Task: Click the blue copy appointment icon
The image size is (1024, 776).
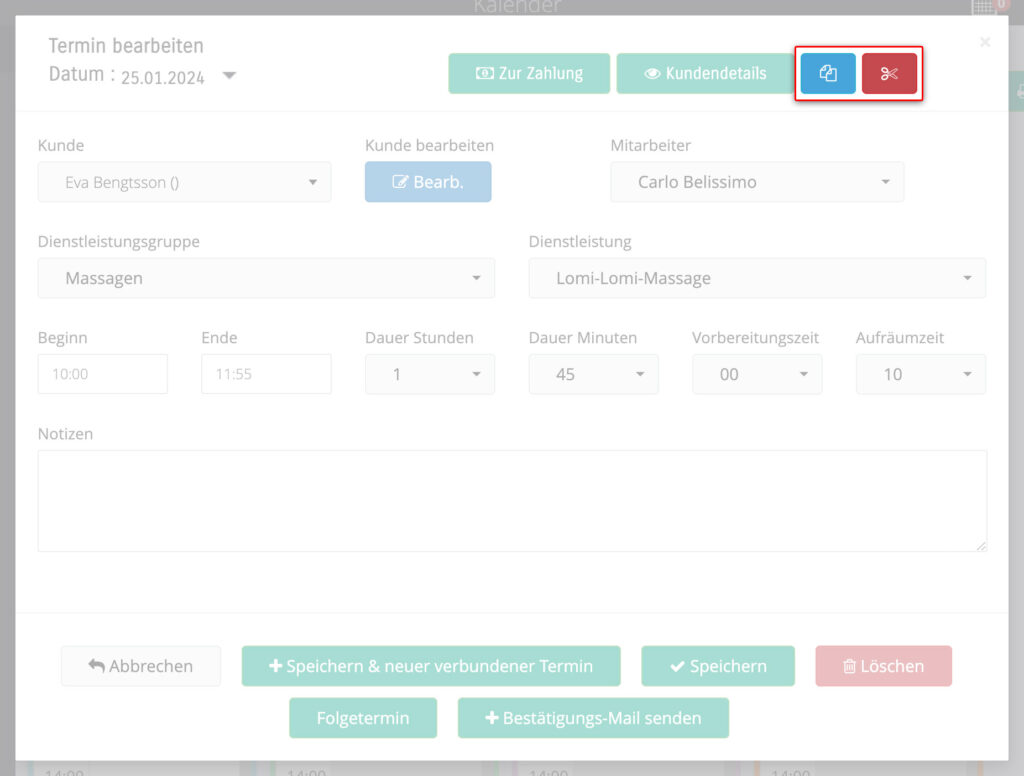Action: (827, 74)
